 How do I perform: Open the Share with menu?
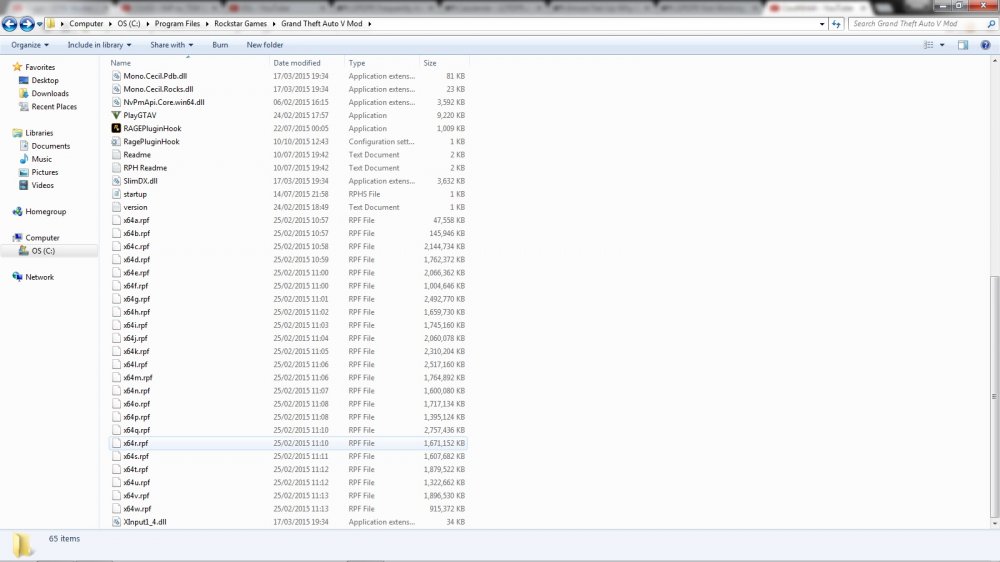pos(171,45)
